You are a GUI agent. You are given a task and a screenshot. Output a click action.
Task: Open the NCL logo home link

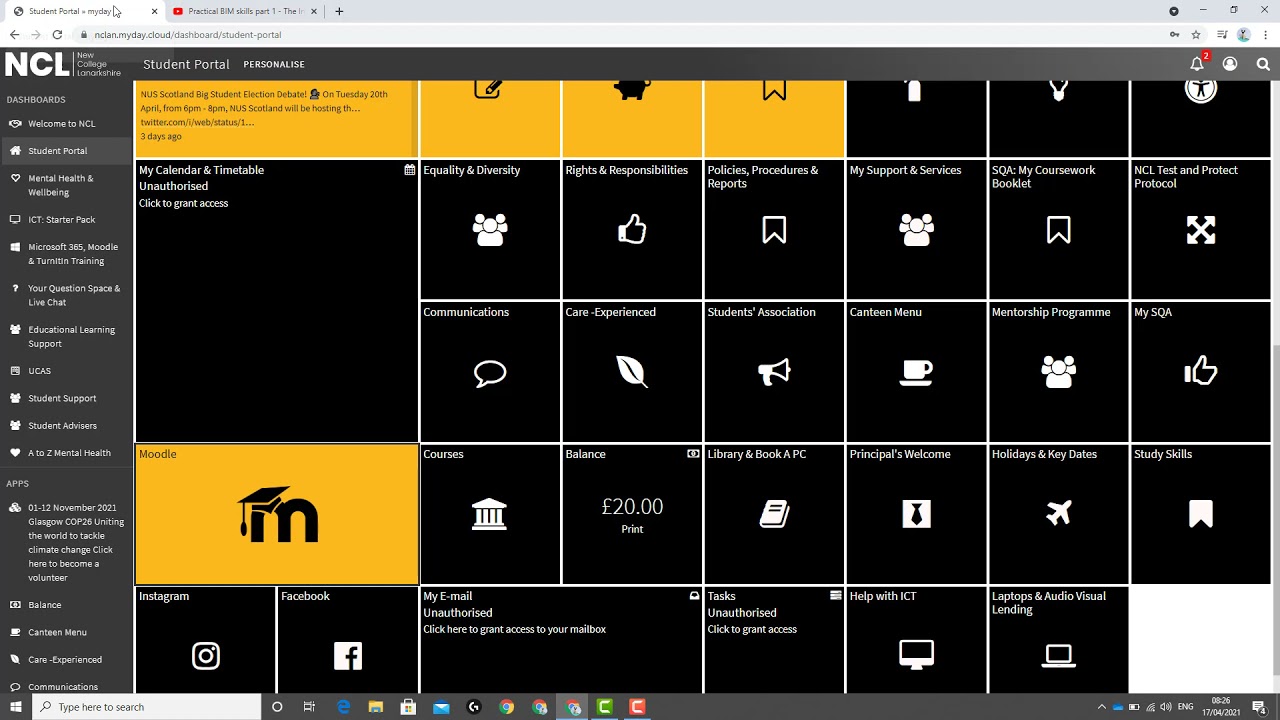[x=63, y=64]
